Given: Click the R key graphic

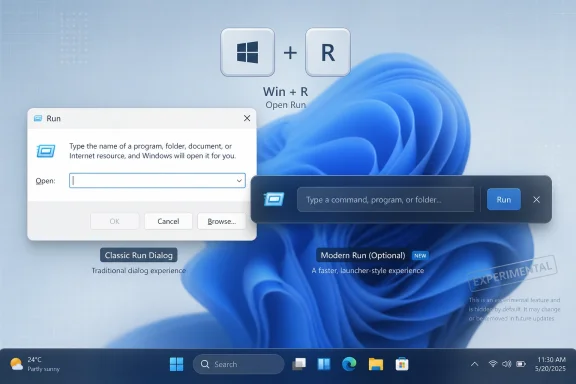Looking at the screenshot, I should [x=328, y=52].
